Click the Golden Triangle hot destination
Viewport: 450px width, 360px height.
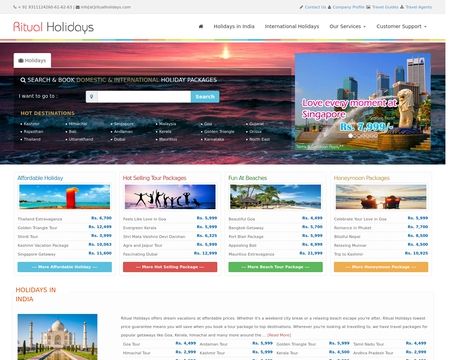219,132
